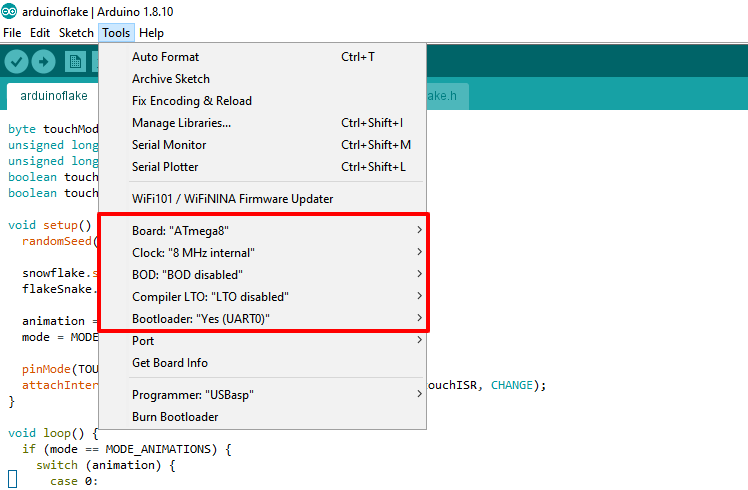Switch to the partially hidden .h tab
748x490 pixels.
[x=447, y=96]
